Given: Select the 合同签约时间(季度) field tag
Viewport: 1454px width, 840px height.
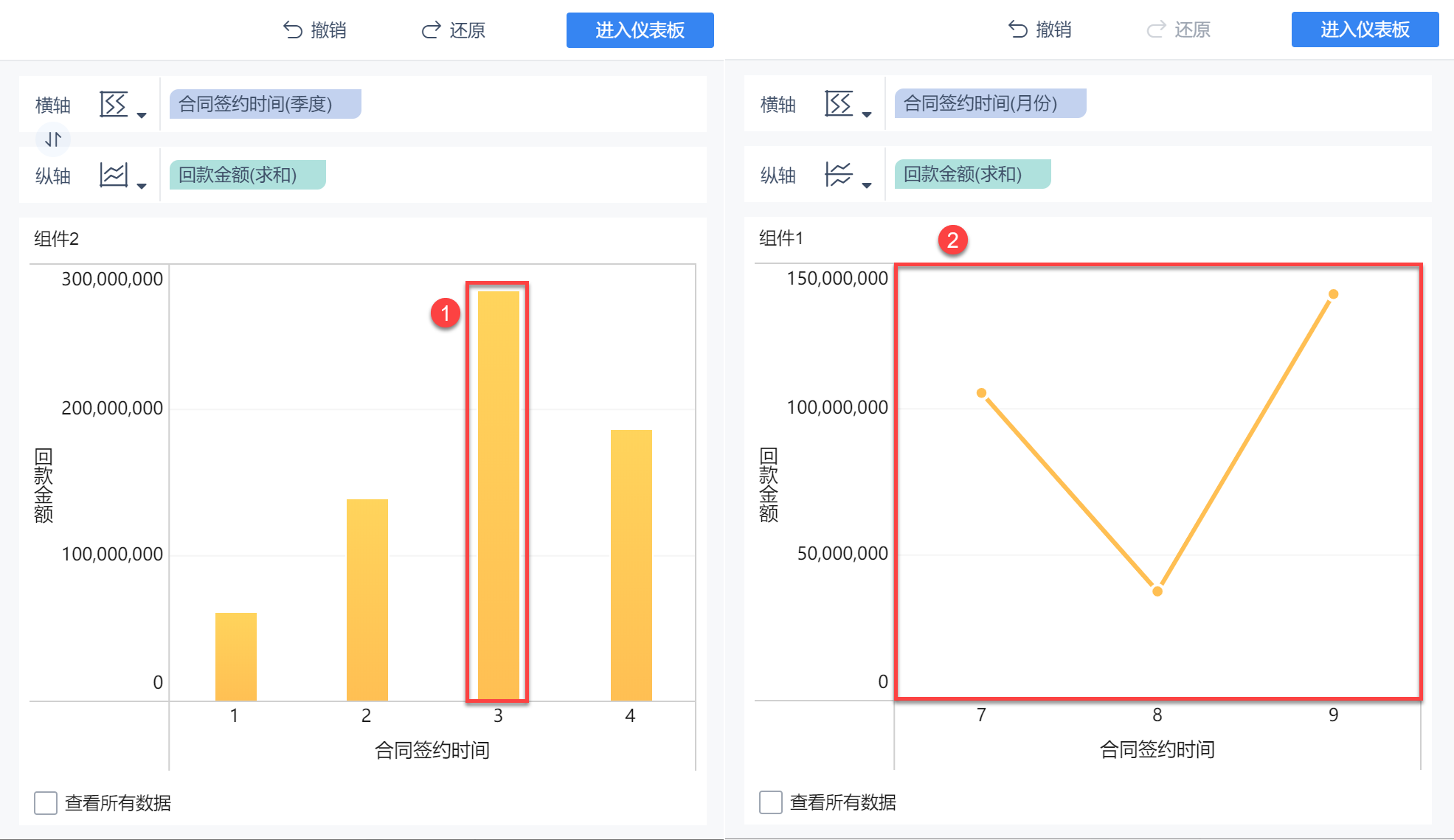Looking at the screenshot, I should 265,104.
